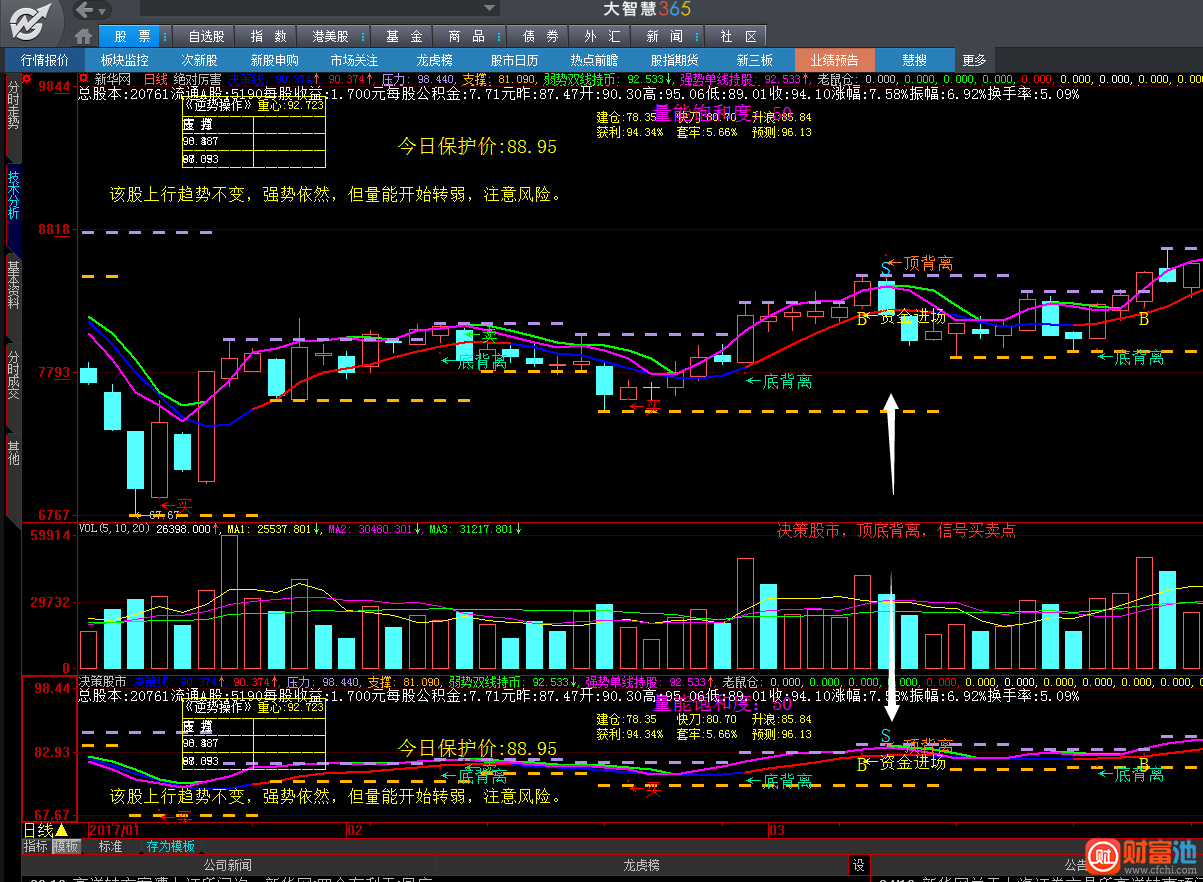1203x882 pixels.
Task: Expand the 新闻 submenu dots
Action: point(699,36)
